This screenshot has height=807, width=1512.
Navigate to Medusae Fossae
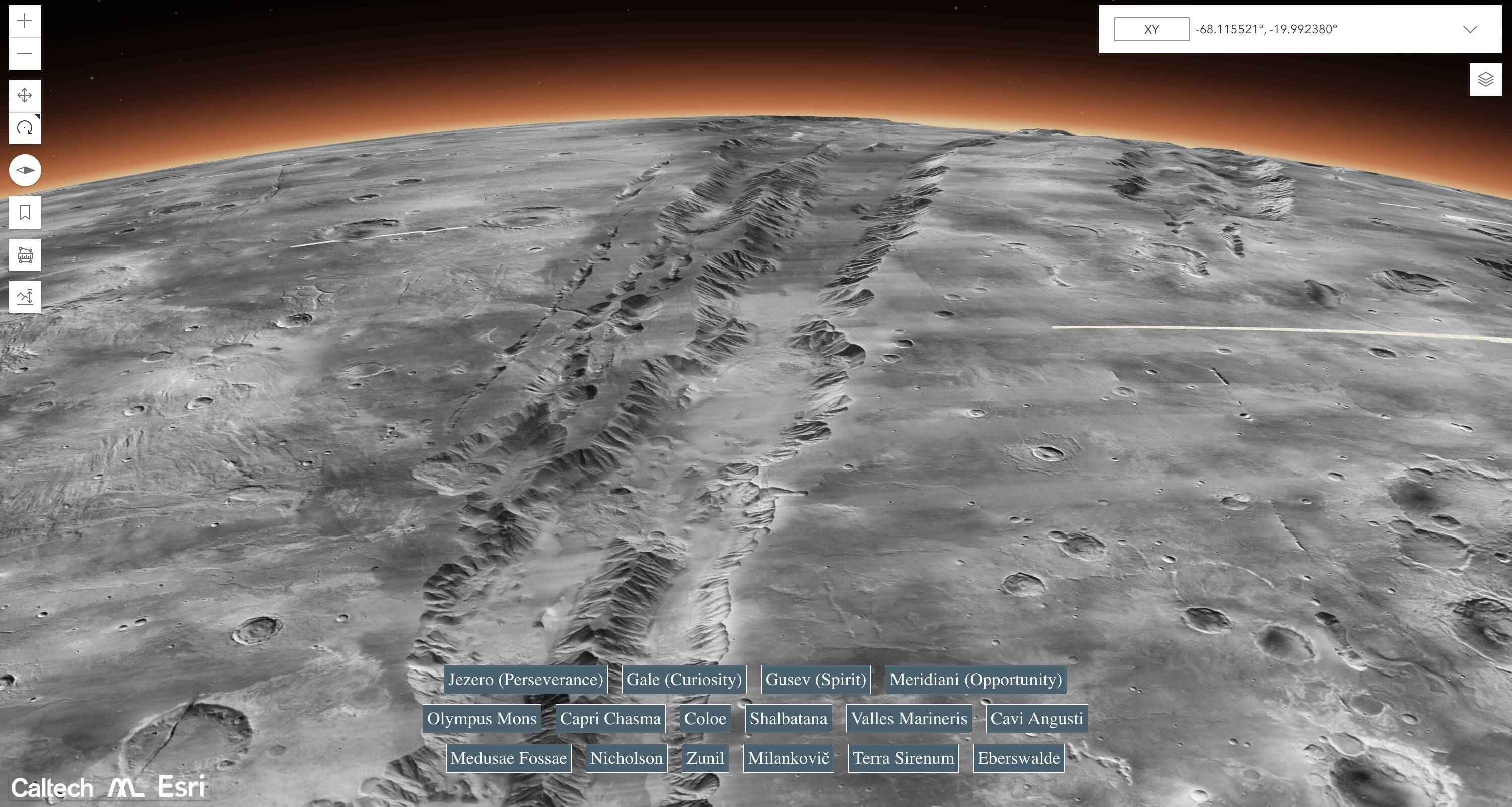point(508,758)
